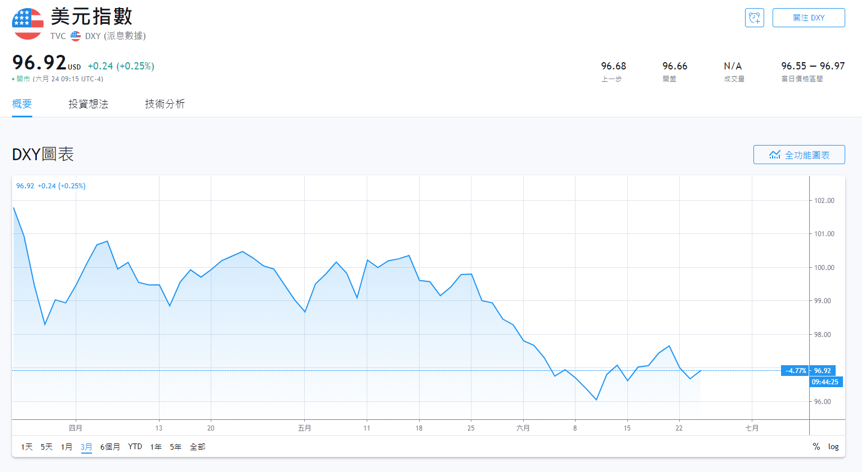Open the 技術分析 tab

point(164,104)
